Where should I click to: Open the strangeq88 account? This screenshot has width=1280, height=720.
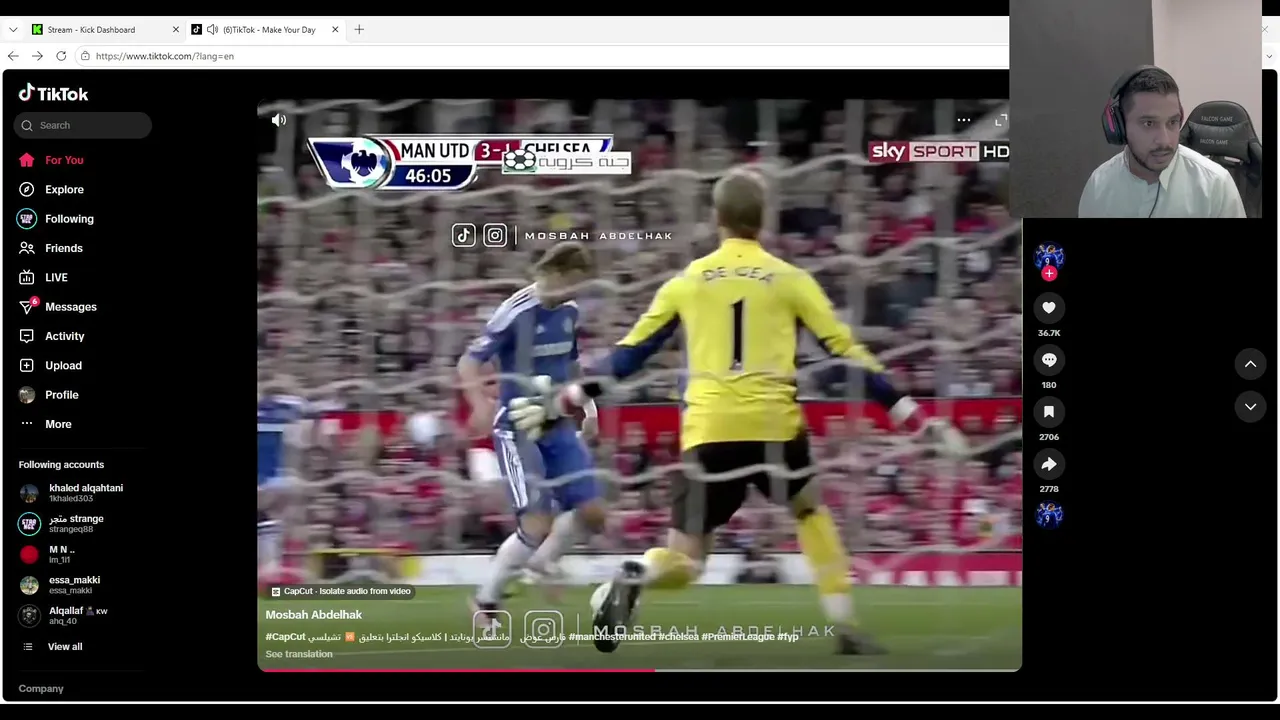click(61, 524)
